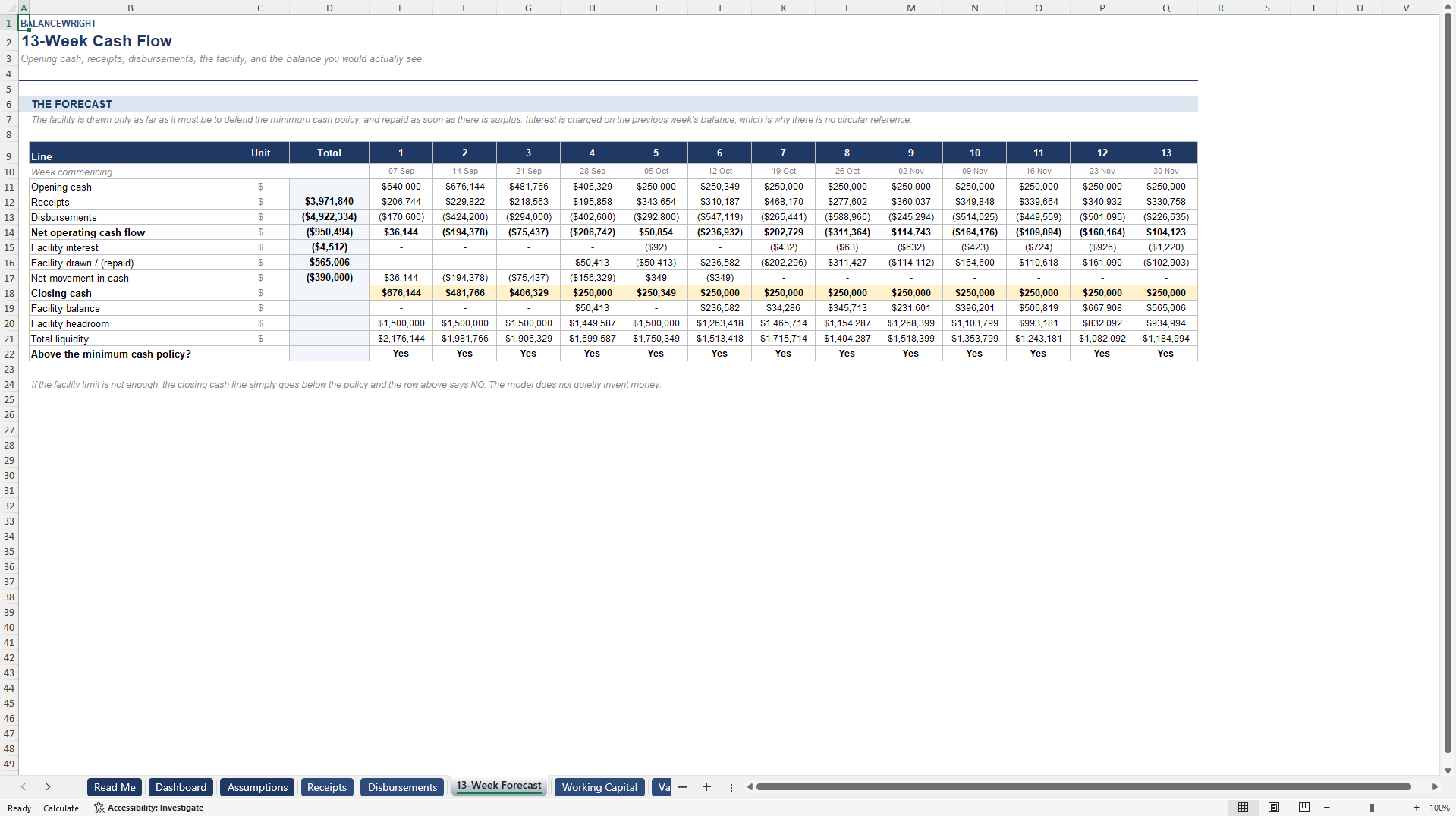The image size is (1456, 816).
Task: Click tab bar options vertical dots
Action: pos(731,787)
